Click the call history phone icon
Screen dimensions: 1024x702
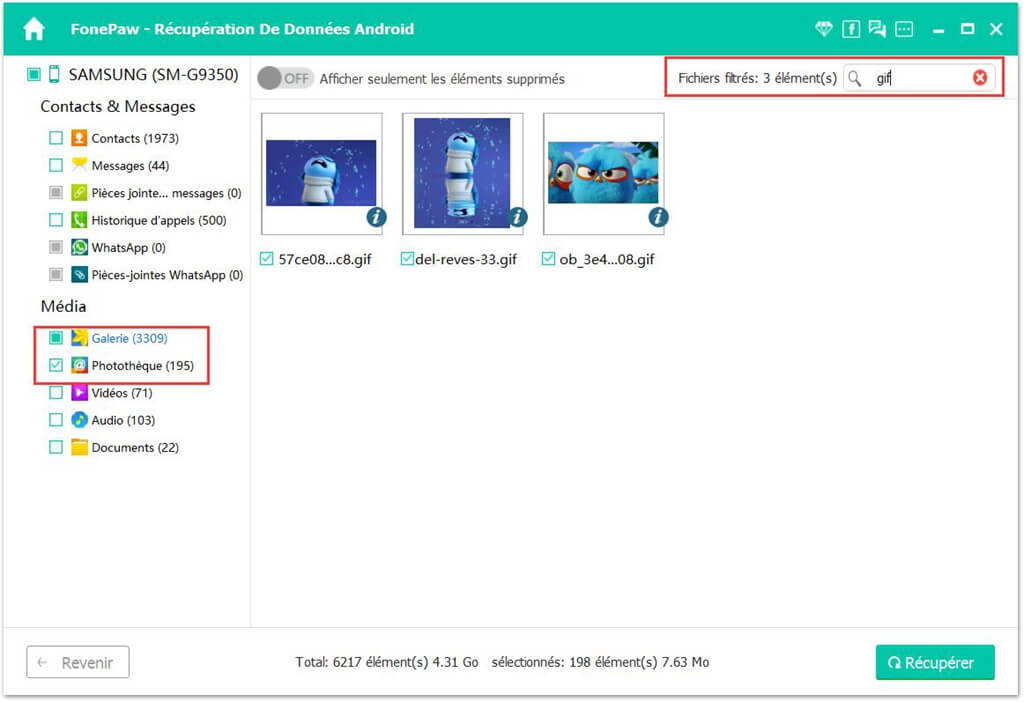pos(79,220)
